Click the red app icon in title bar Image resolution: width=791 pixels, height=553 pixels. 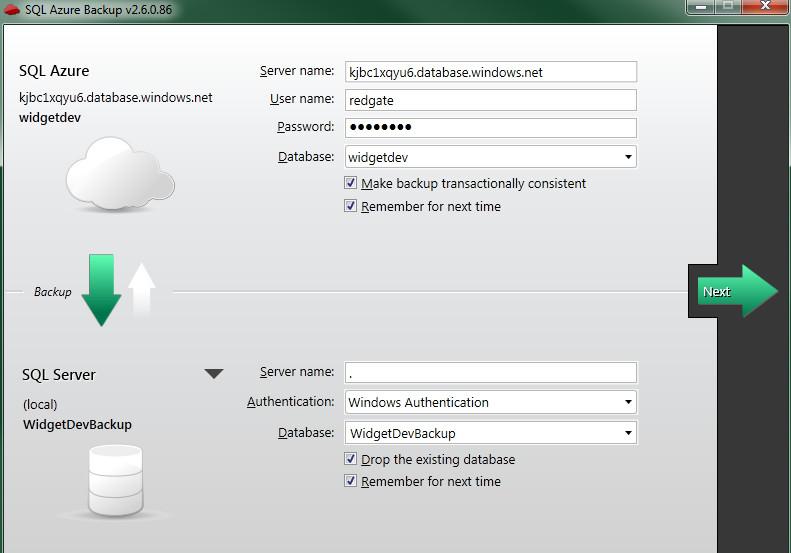coord(12,10)
